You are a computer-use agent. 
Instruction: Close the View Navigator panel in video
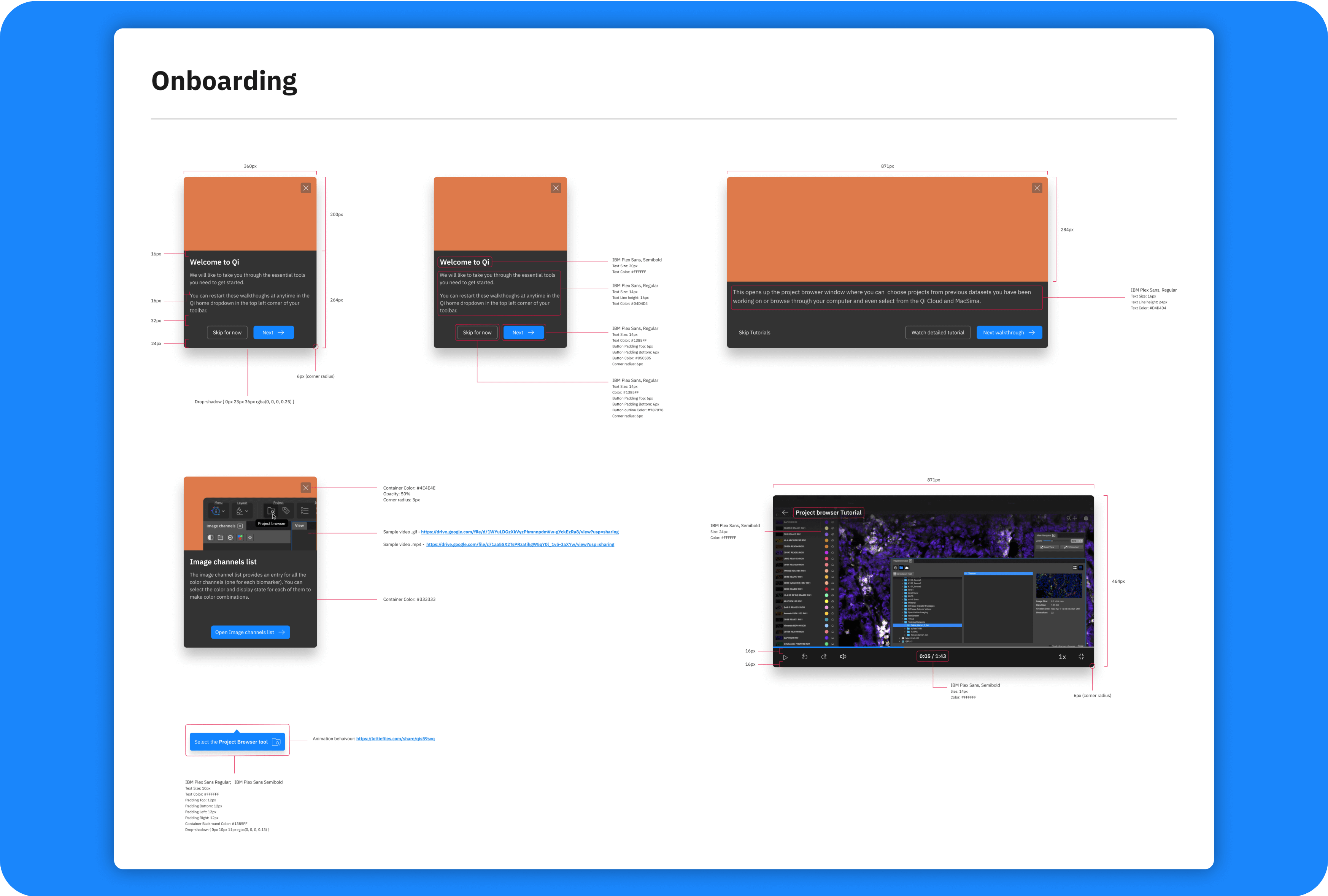click(1054, 536)
